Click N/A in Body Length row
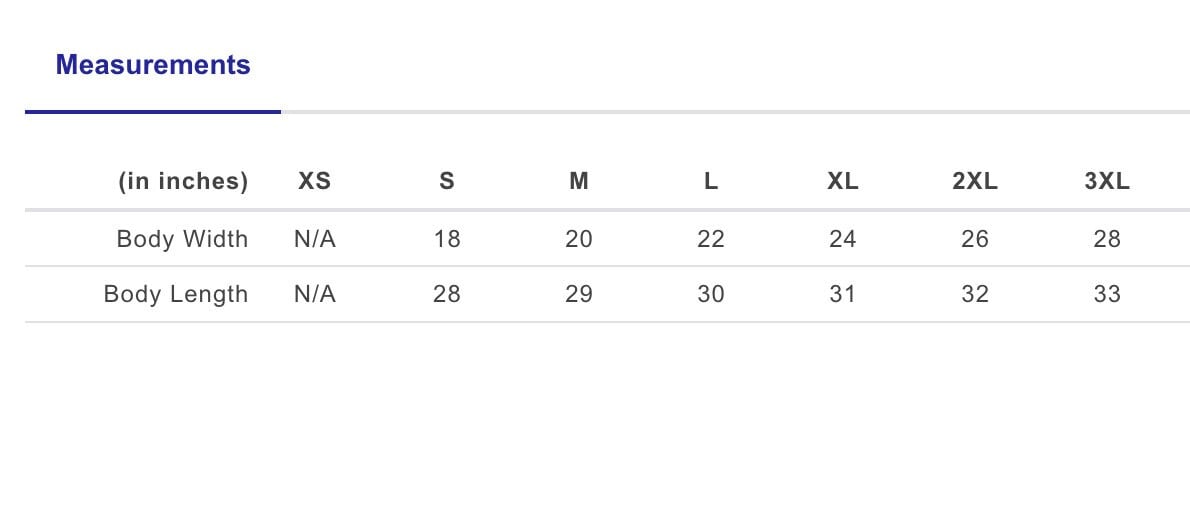The height and width of the screenshot is (521, 1190). click(x=315, y=294)
